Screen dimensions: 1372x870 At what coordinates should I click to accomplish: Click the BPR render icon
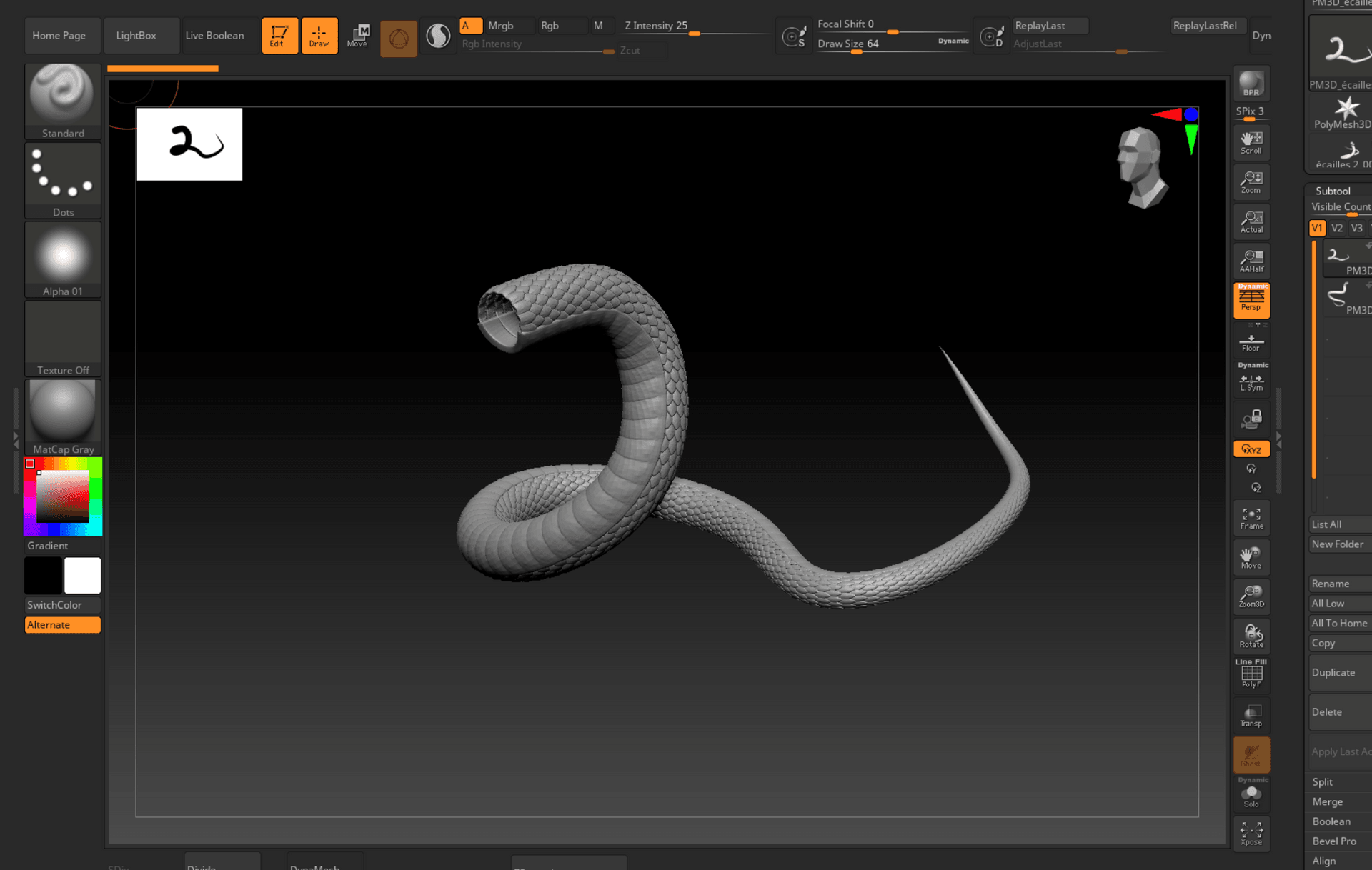coord(1251,84)
